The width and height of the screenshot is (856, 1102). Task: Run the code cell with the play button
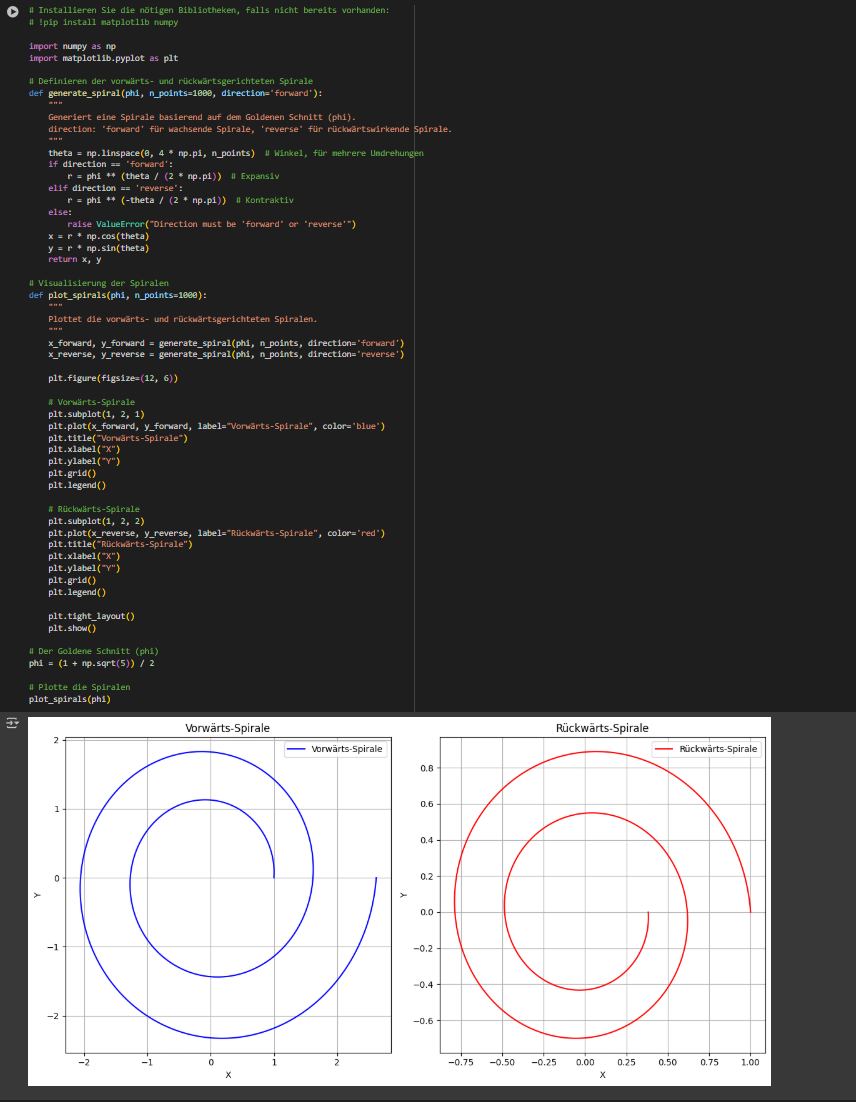point(13,10)
